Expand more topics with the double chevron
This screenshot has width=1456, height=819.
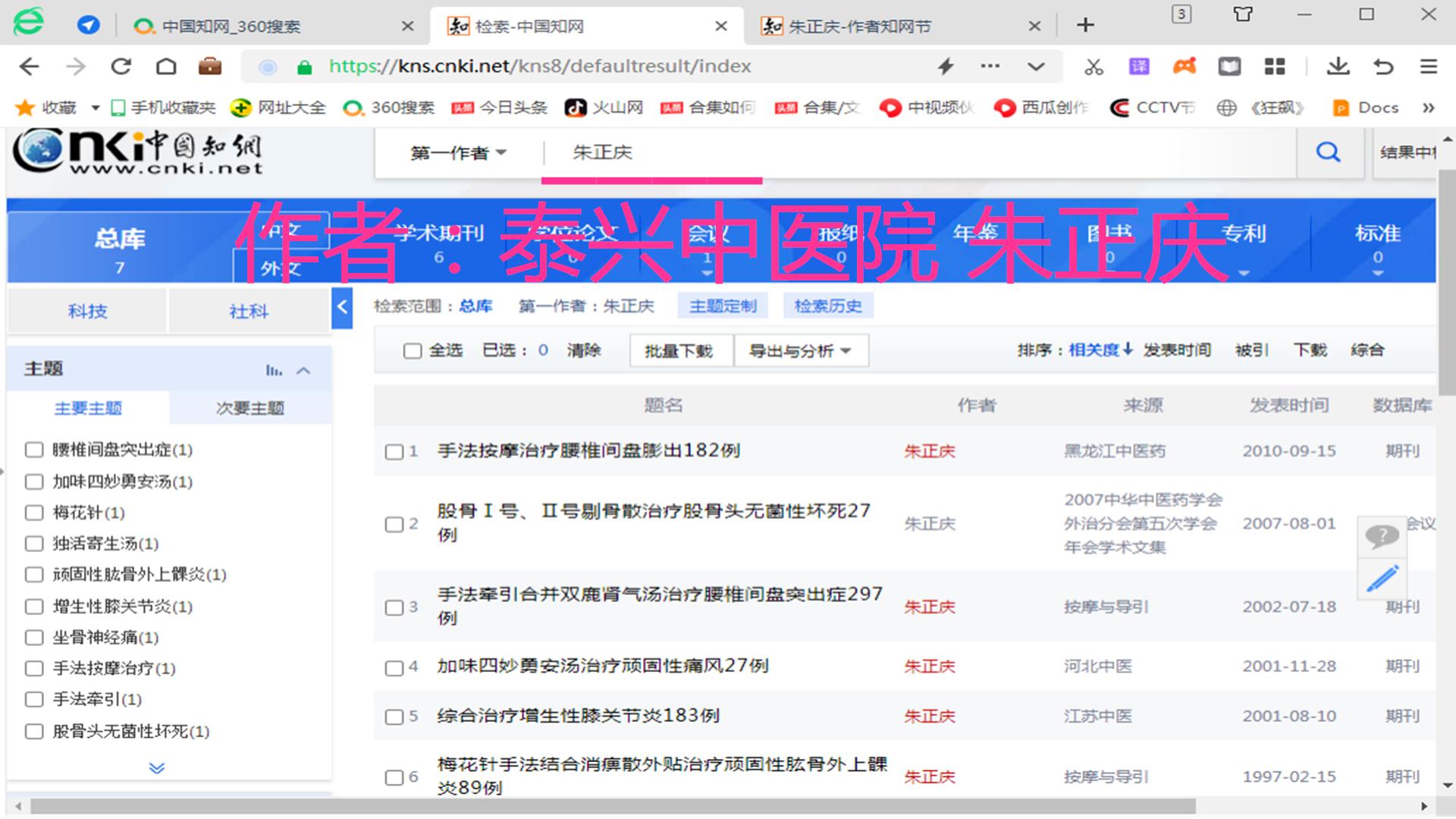click(x=156, y=767)
